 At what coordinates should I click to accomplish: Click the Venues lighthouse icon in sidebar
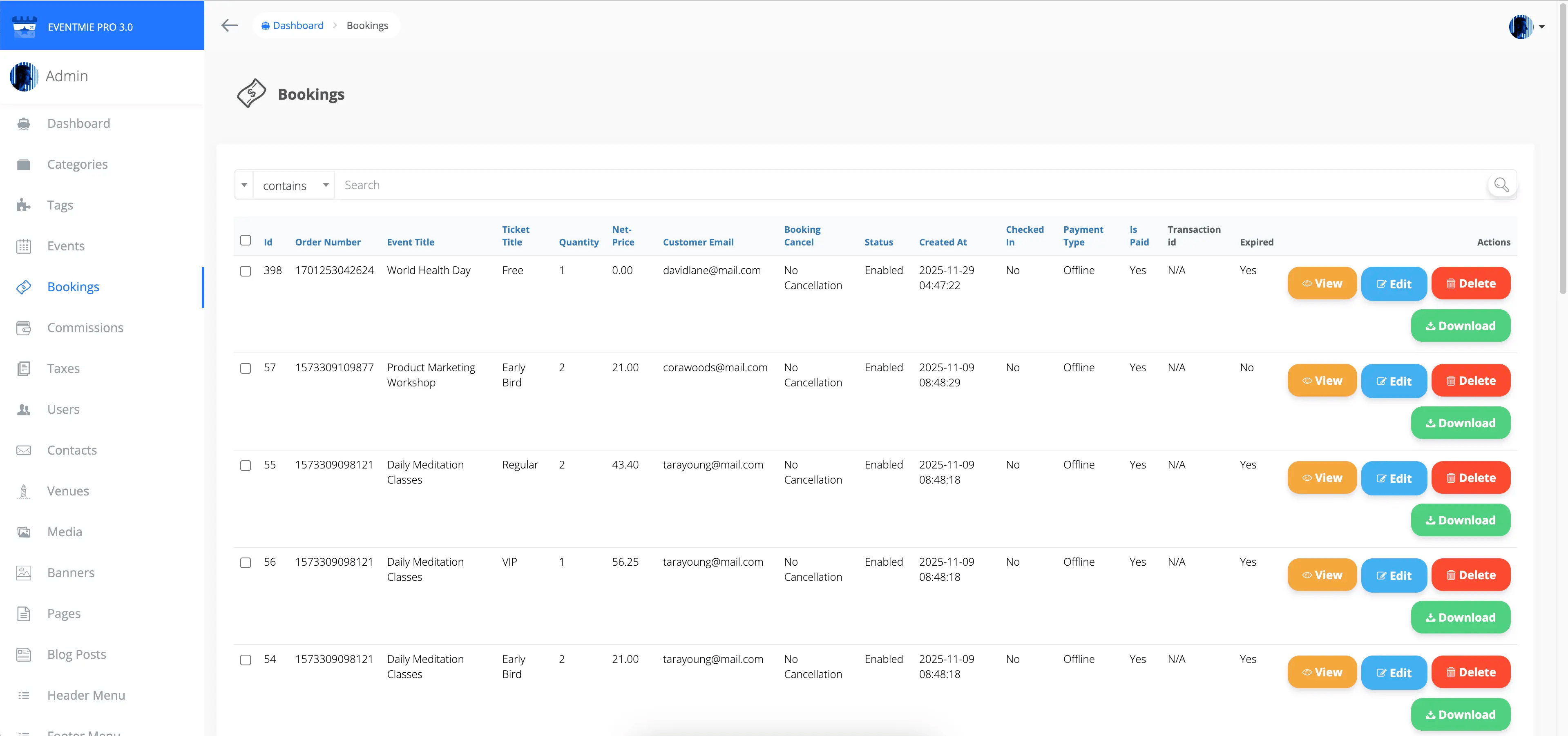[x=24, y=491]
